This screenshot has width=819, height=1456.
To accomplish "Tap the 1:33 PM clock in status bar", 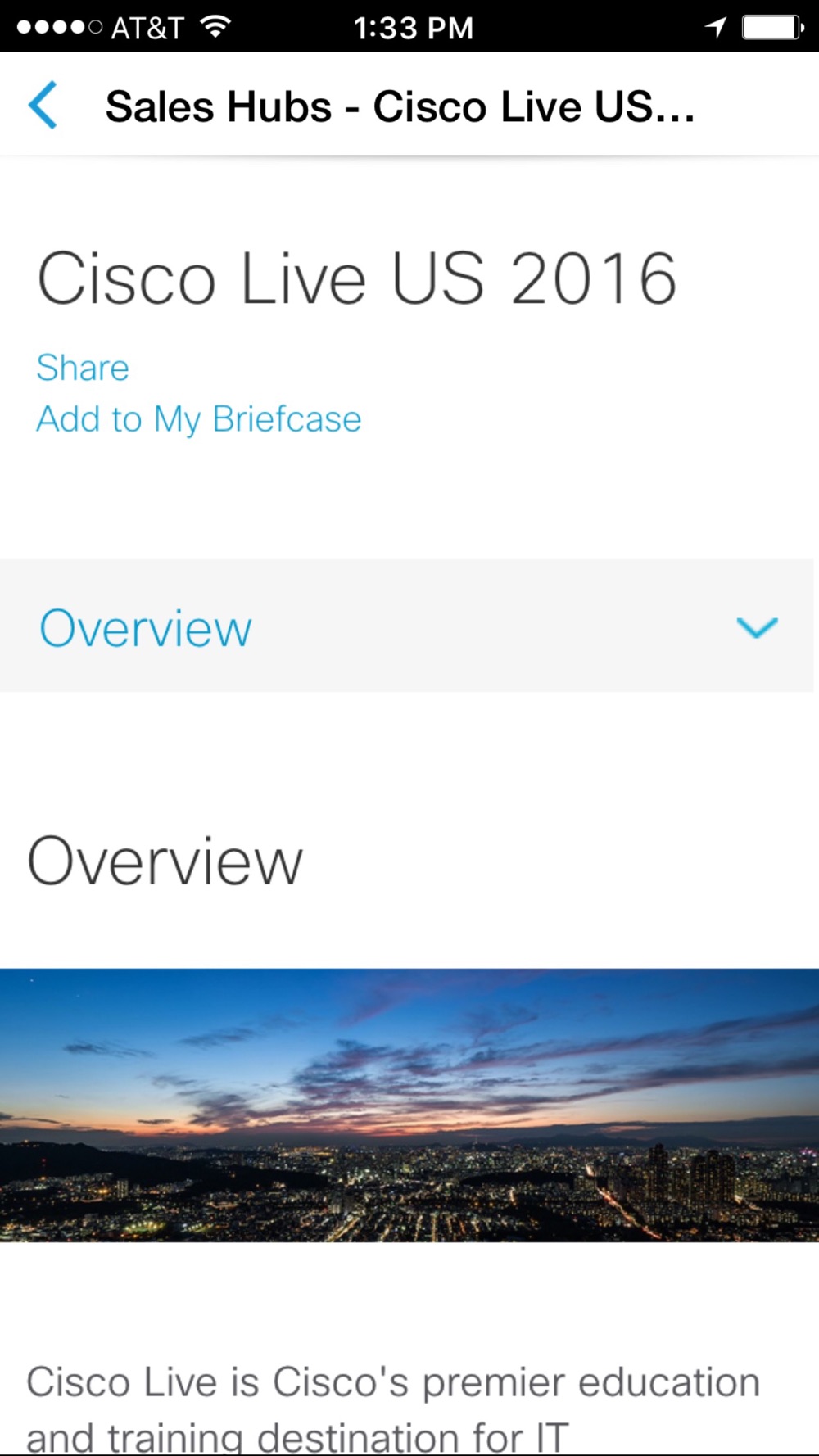I will 414,28.
